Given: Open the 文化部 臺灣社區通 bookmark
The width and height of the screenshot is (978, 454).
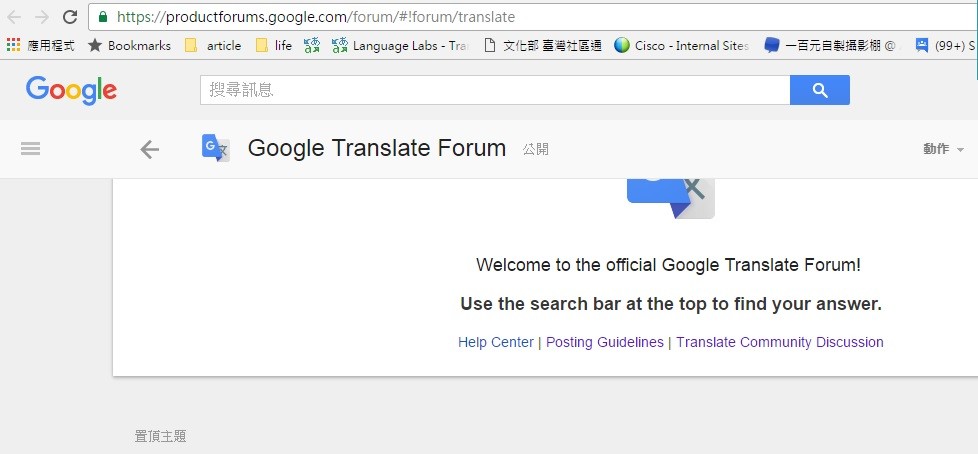Looking at the screenshot, I should tap(543, 46).
